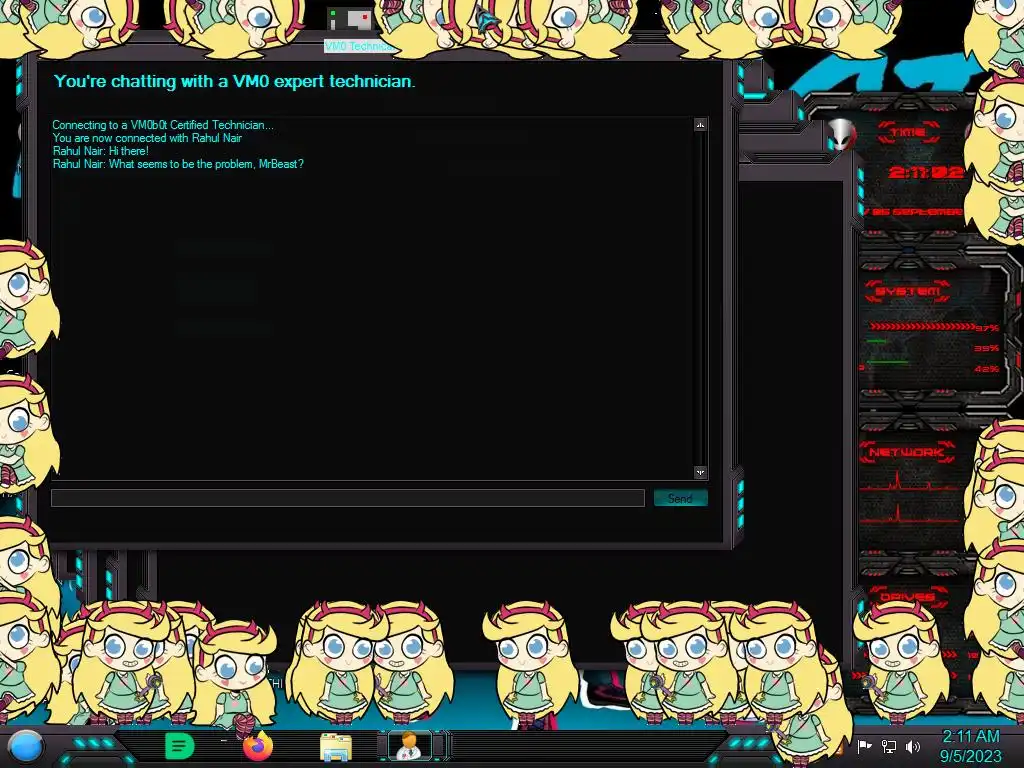Open the Start orb on taskbar
Screen dimensions: 1024x768
(26, 747)
